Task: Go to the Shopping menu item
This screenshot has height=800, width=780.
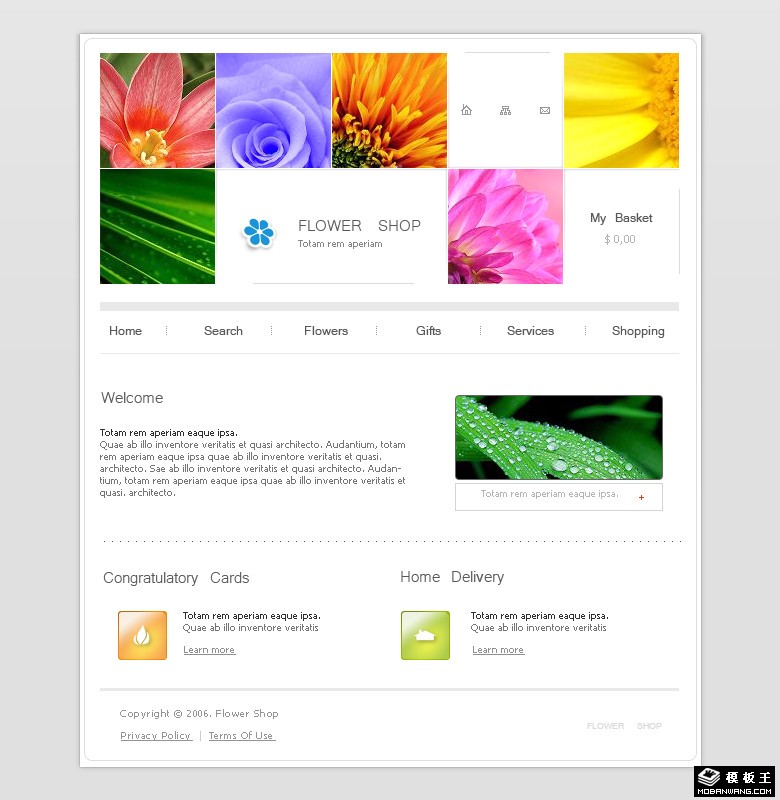Action: click(638, 331)
